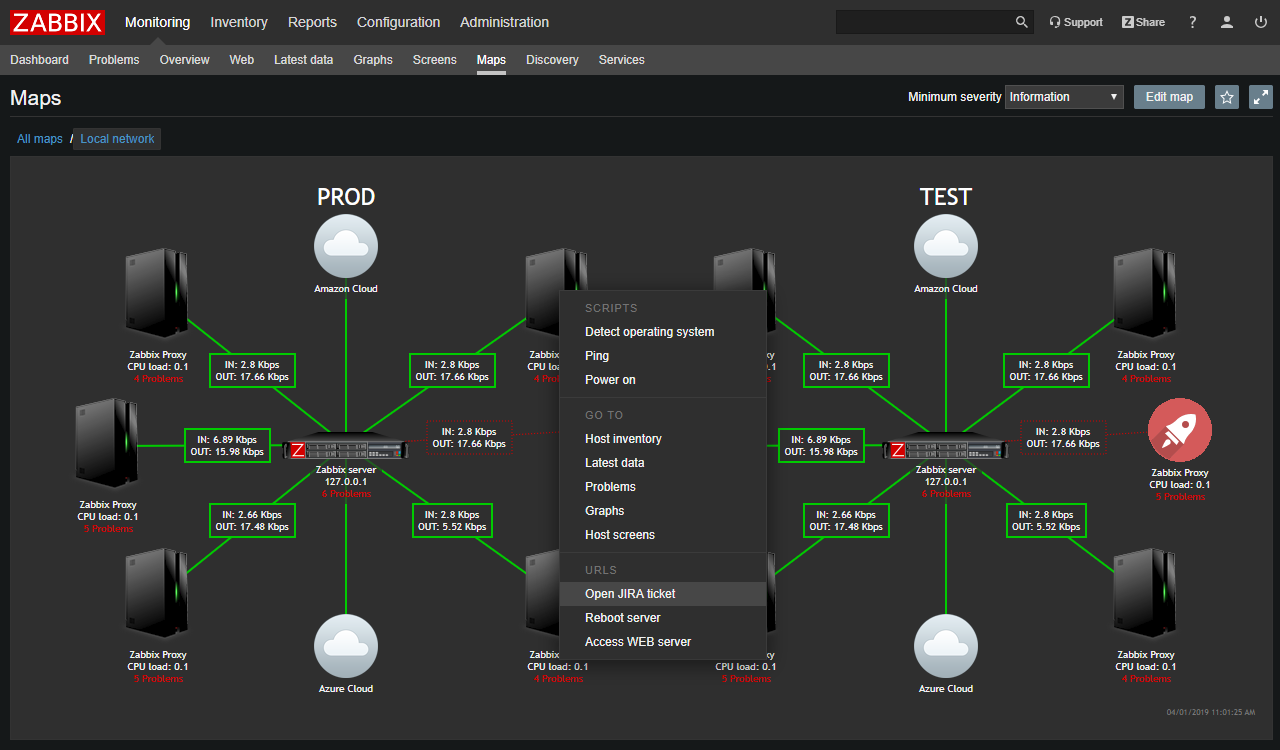
Task: Select the Amazon Cloud icon under PROD
Action: (346, 246)
